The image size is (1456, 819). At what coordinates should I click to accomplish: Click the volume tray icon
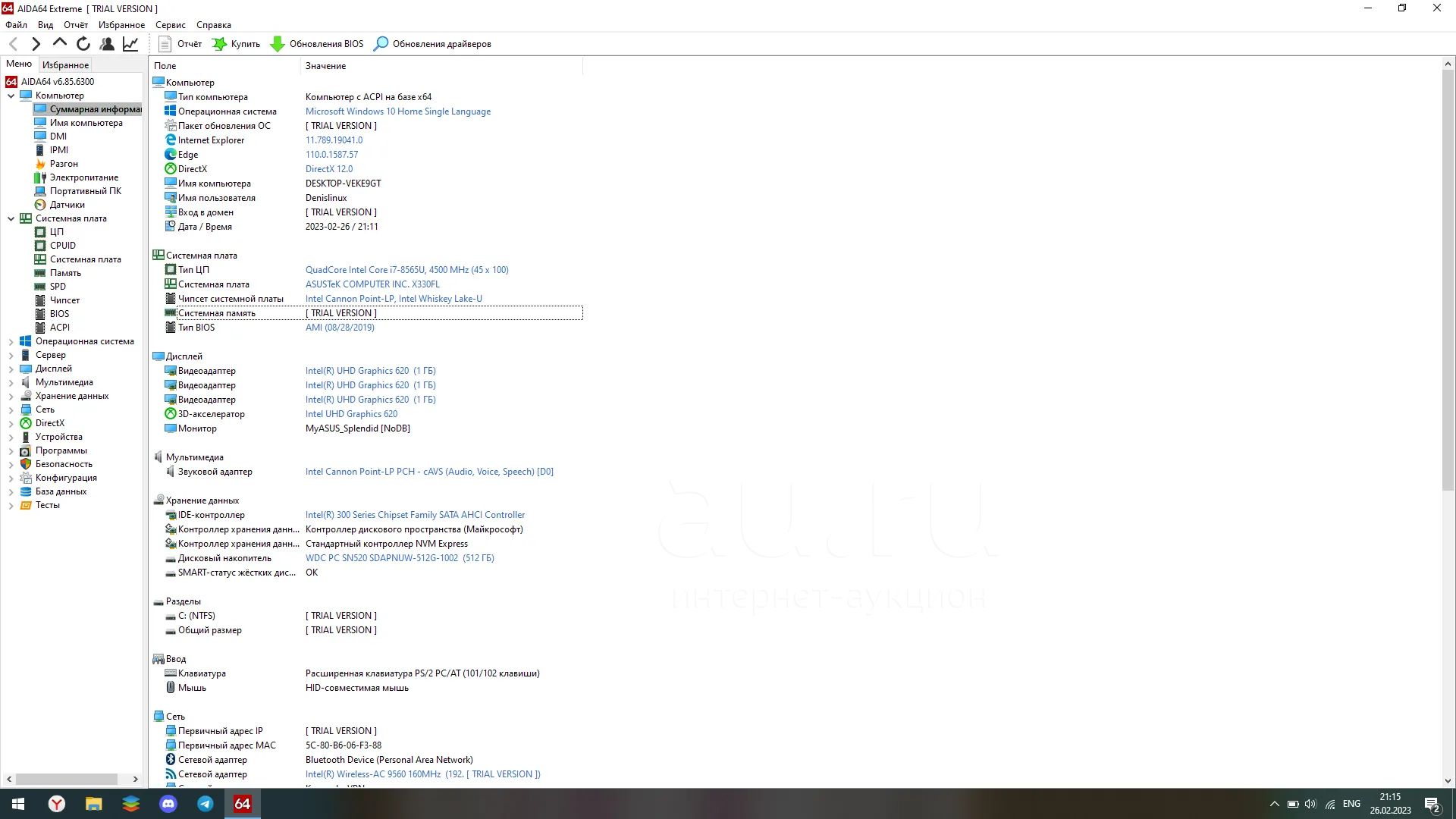1310,804
